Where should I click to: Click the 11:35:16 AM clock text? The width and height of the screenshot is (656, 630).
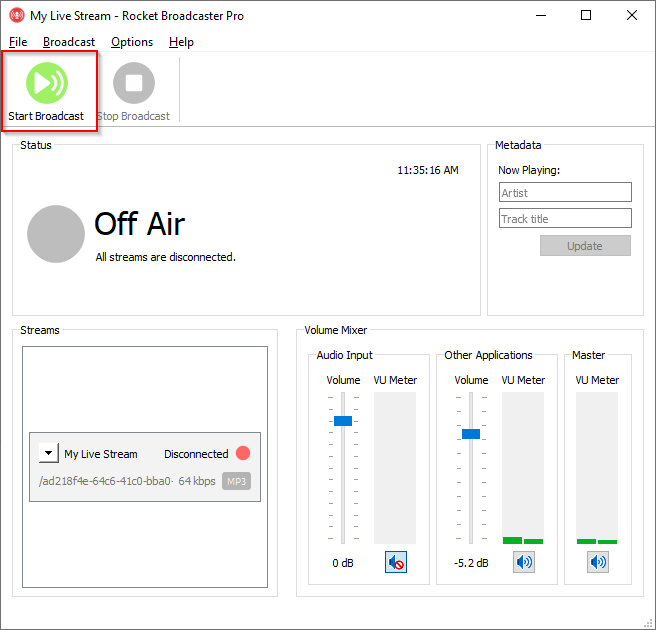(428, 170)
